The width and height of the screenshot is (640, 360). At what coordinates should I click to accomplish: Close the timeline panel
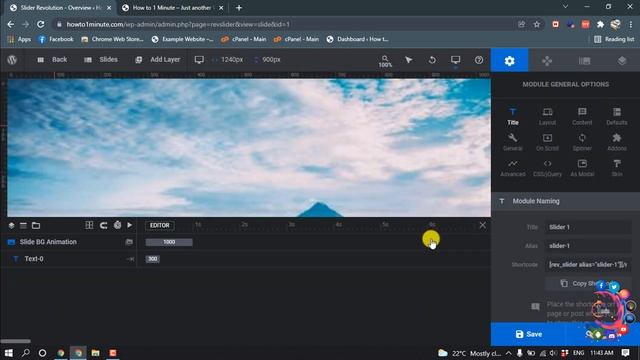click(482, 225)
